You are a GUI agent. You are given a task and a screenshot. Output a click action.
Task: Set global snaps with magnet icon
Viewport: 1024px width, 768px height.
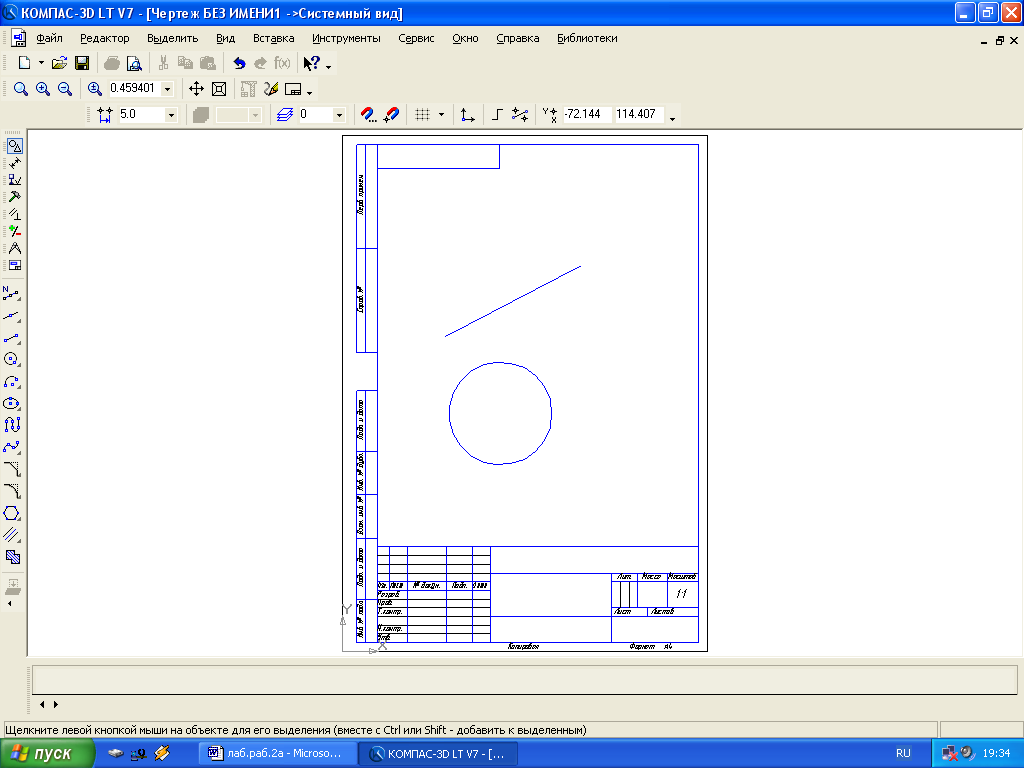coord(368,115)
